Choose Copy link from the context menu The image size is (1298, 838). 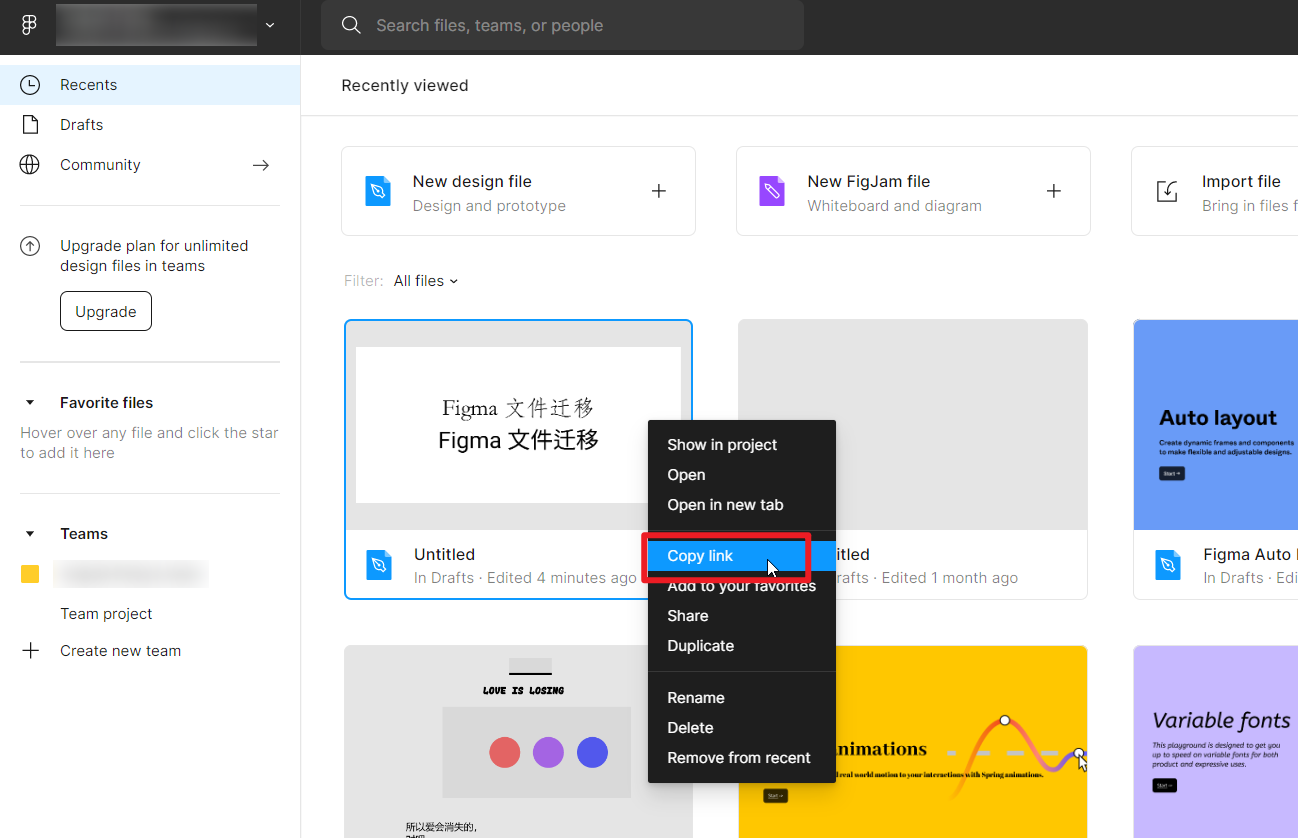[x=700, y=555]
